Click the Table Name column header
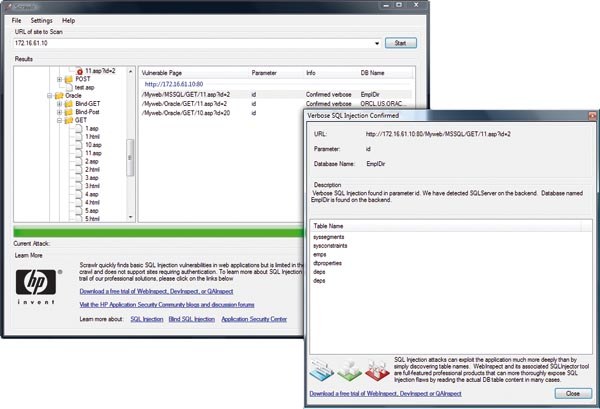 click(445, 226)
